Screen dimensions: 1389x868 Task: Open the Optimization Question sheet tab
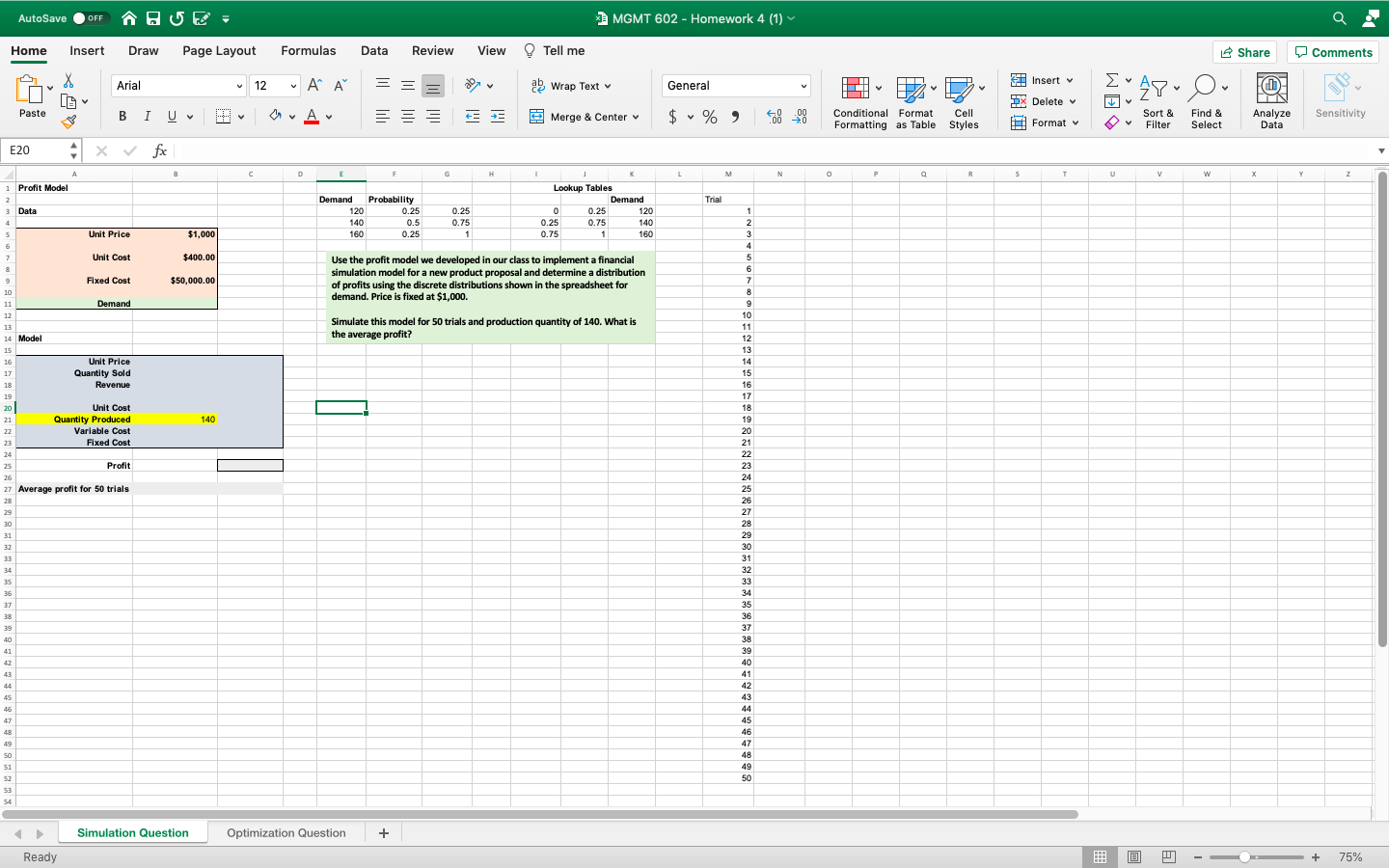click(x=286, y=832)
